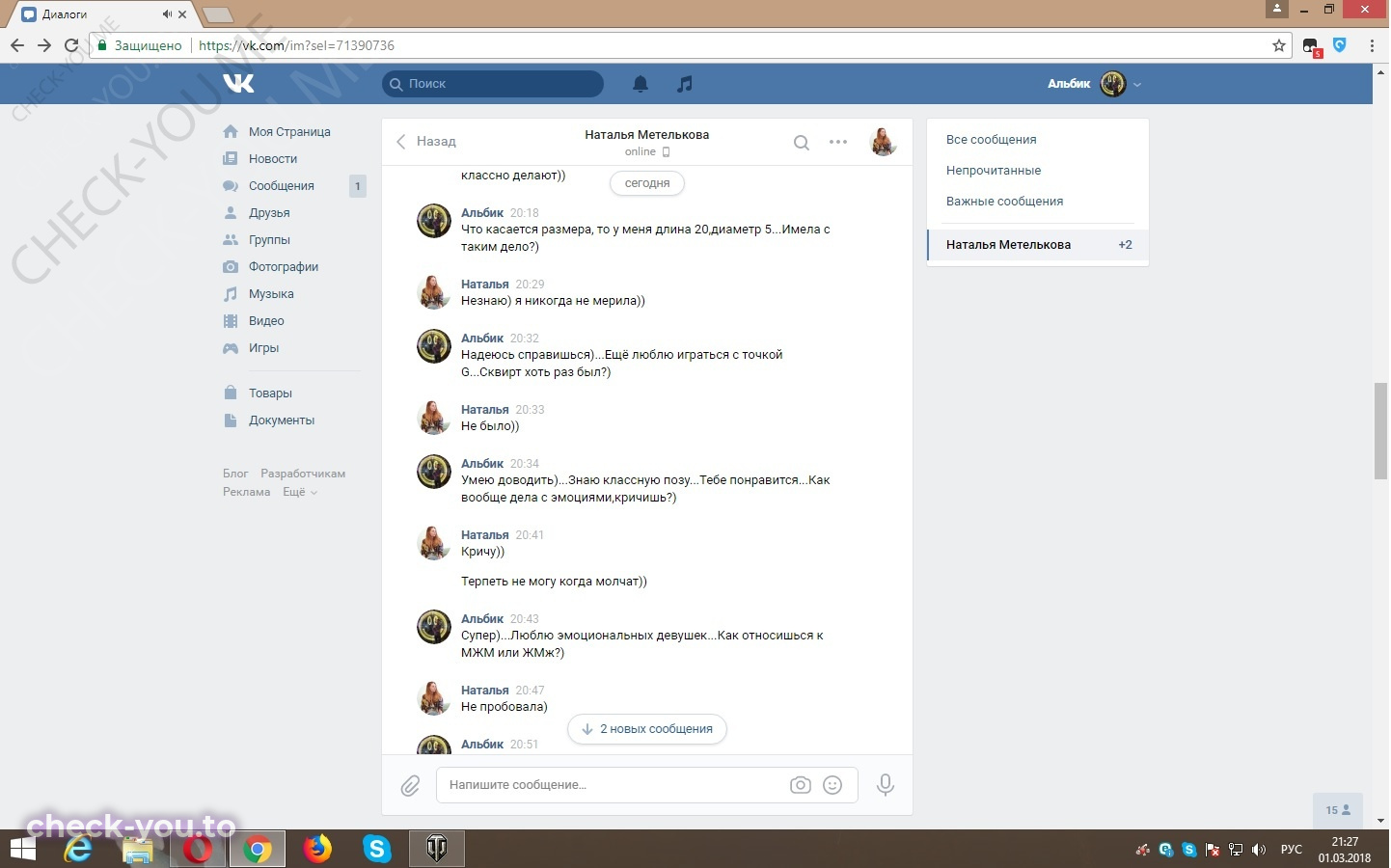Open Firefox from taskbar
The height and width of the screenshot is (868, 1391).
pyautogui.click(x=317, y=849)
